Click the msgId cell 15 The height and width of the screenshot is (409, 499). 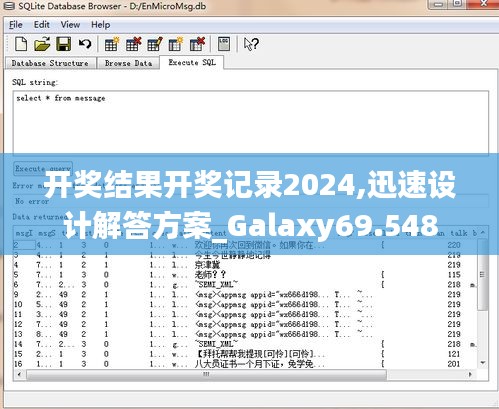18,354
